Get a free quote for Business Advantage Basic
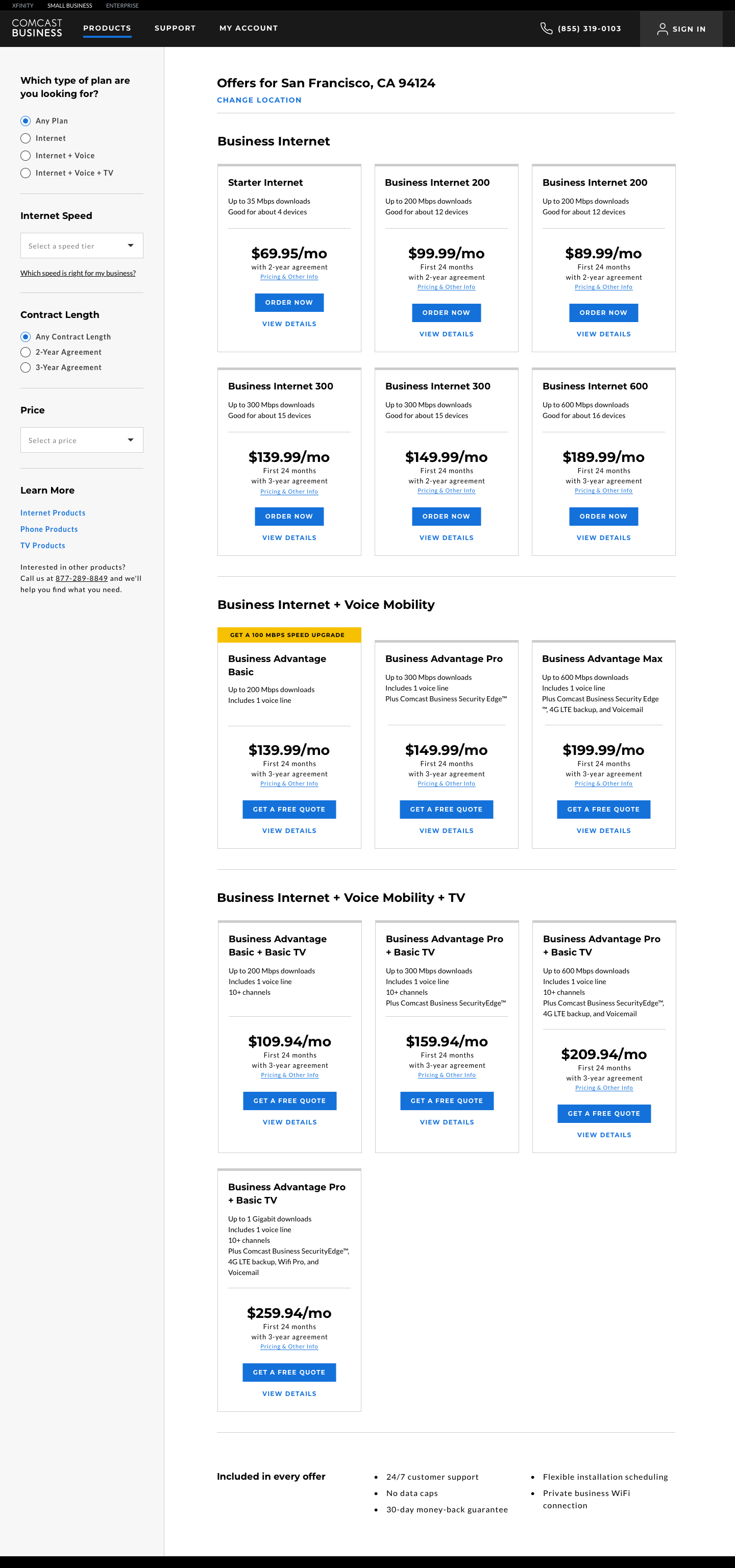Viewport: 735px width, 1568px height. pos(289,810)
